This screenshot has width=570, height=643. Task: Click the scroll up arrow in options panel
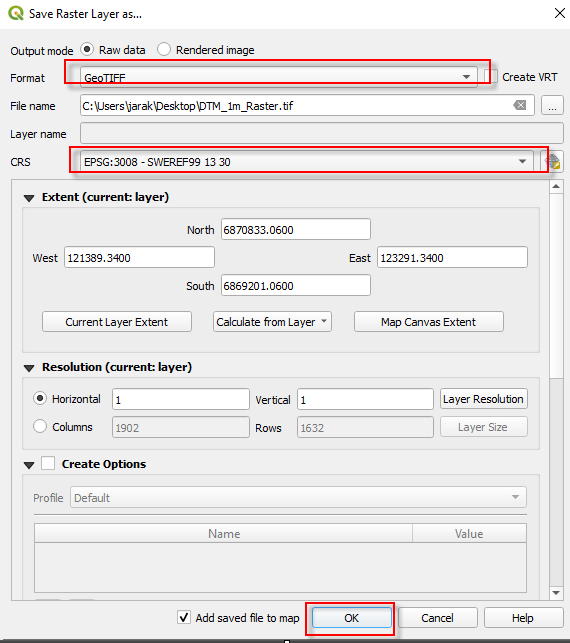556,187
